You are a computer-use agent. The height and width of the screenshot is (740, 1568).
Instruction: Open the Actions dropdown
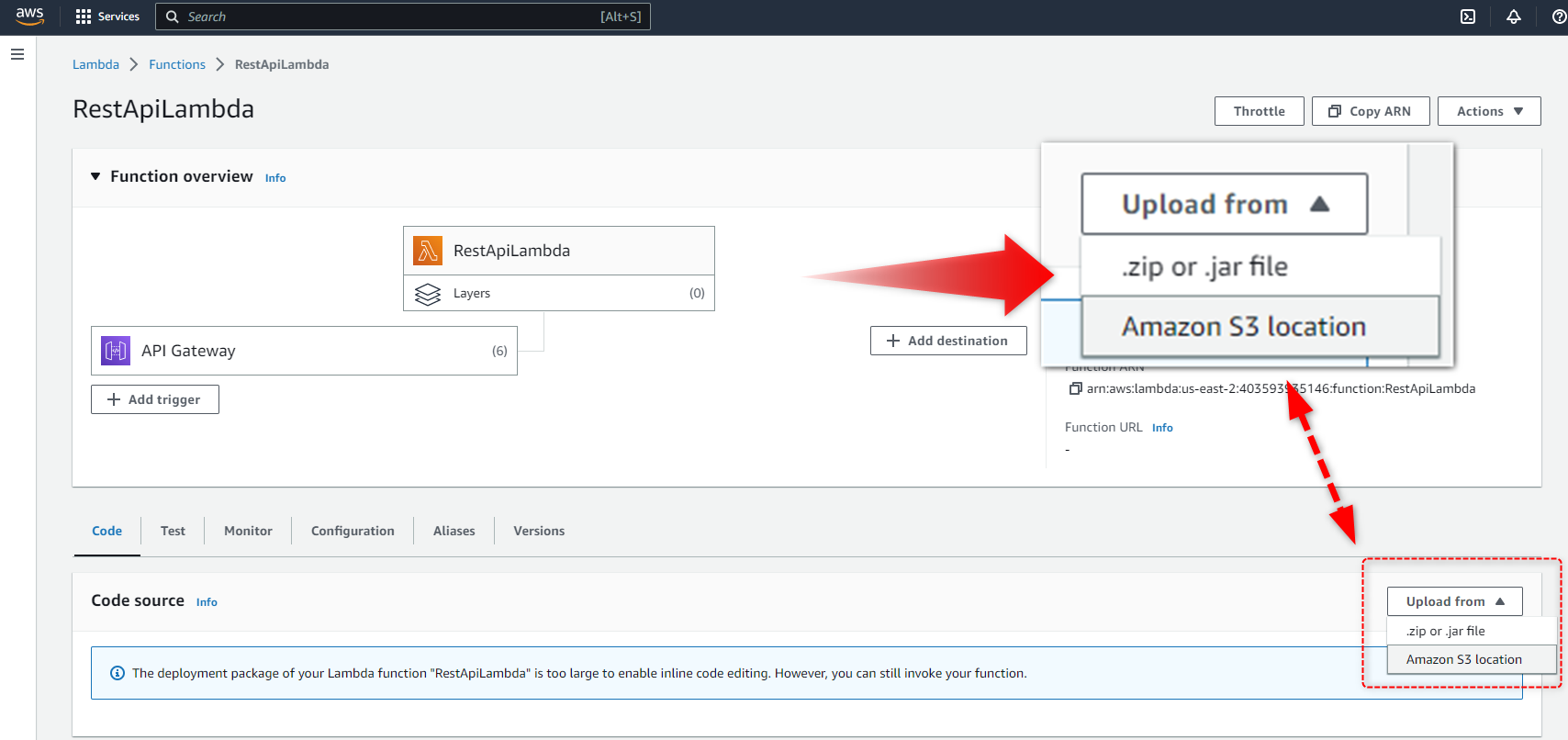1489,111
